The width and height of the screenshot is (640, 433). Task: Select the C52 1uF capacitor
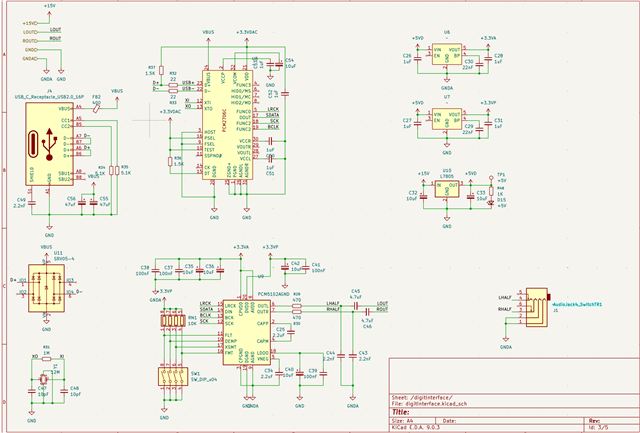click(285, 94)
